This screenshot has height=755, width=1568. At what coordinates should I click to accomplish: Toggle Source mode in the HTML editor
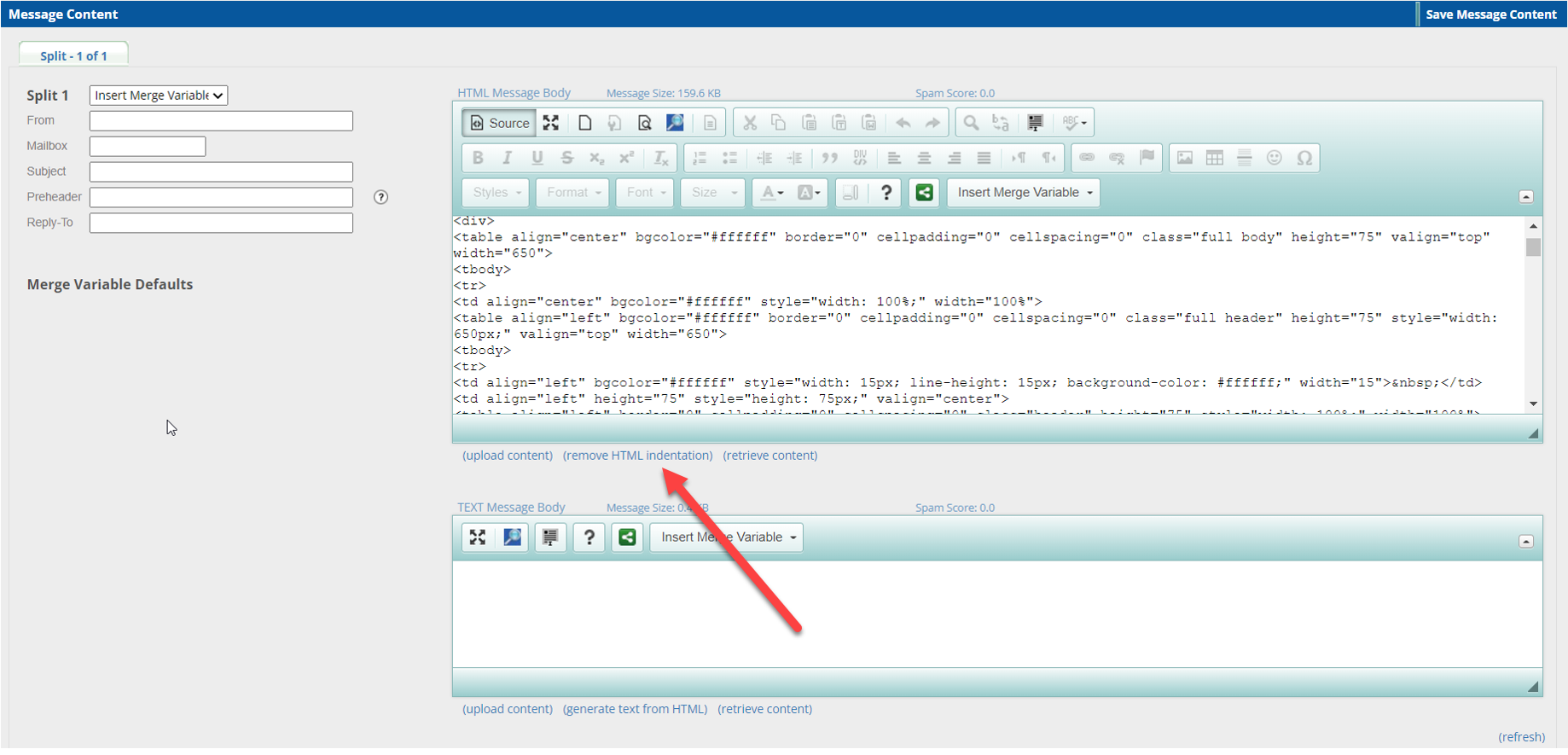tap(500, 123)
